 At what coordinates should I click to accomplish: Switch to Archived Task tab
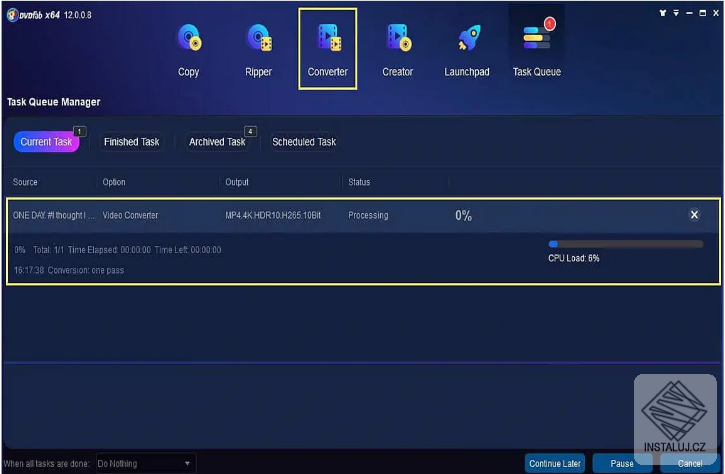click(x=217, y=142)
